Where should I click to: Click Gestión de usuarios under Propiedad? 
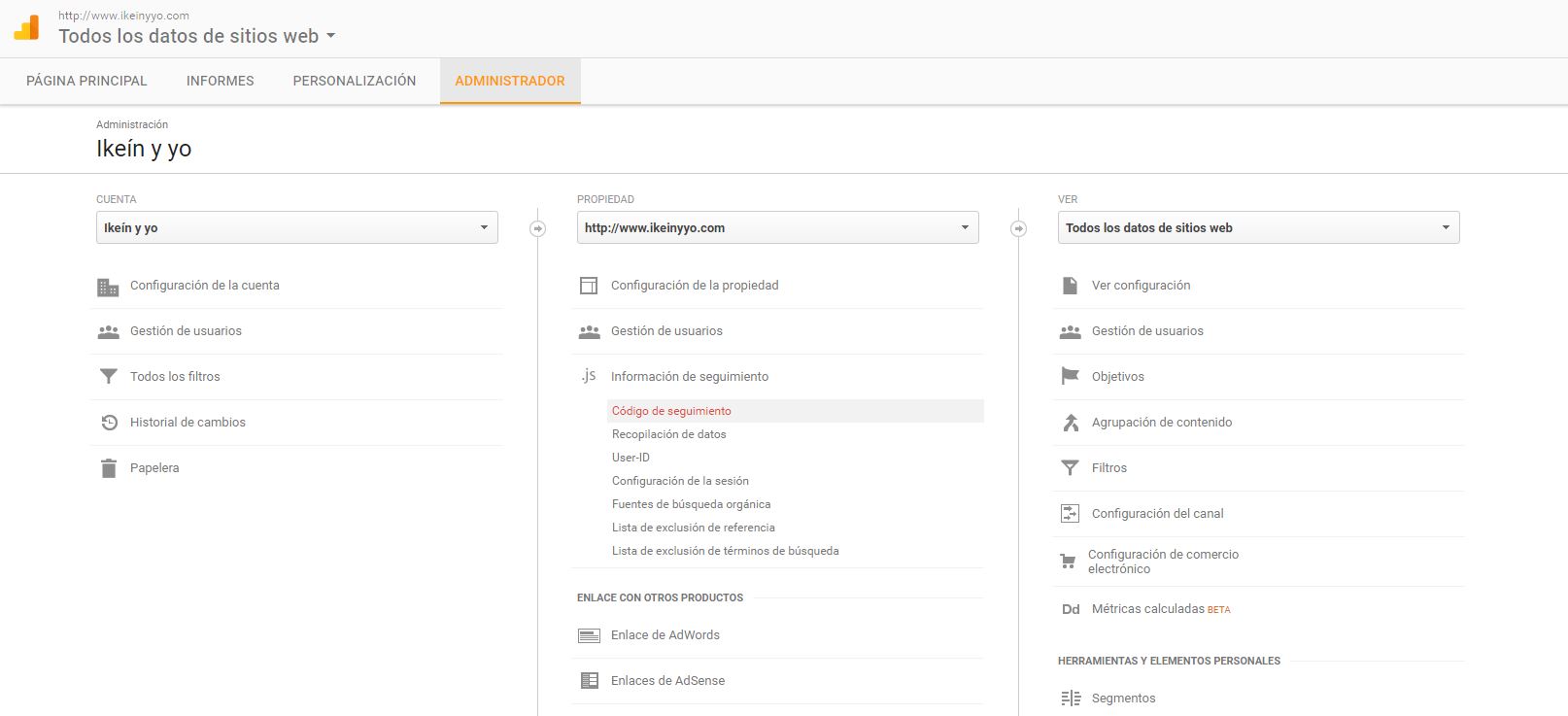point(666,331)
